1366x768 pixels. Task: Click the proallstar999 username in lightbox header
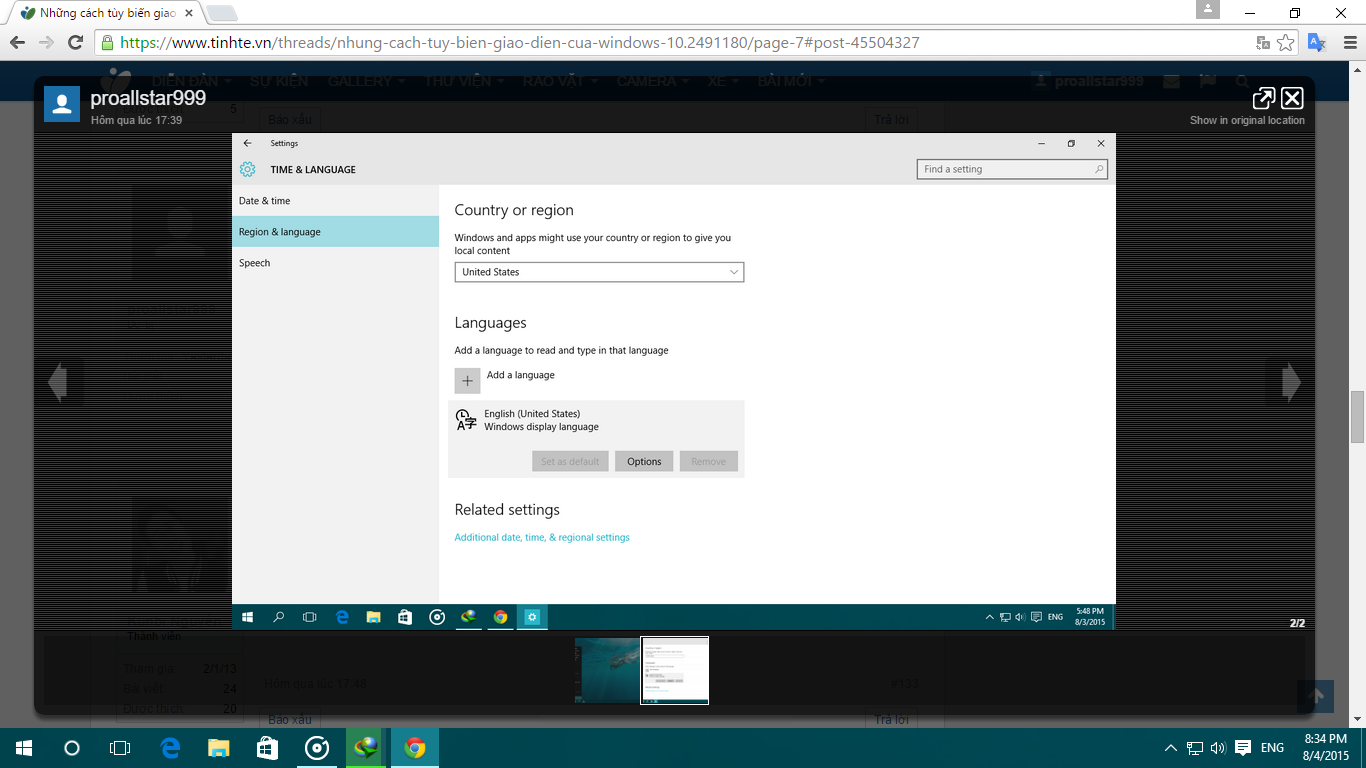[148, 98]
